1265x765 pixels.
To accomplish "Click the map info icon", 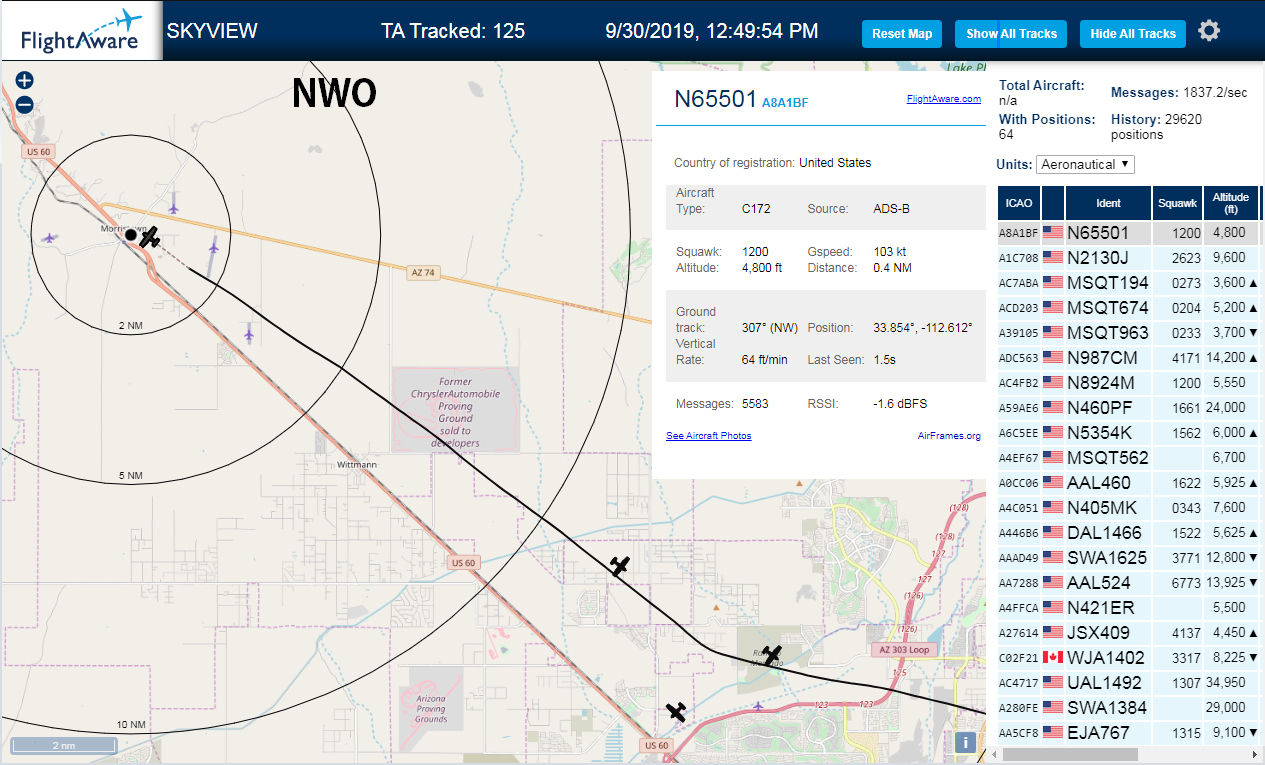I will [965, 742].
